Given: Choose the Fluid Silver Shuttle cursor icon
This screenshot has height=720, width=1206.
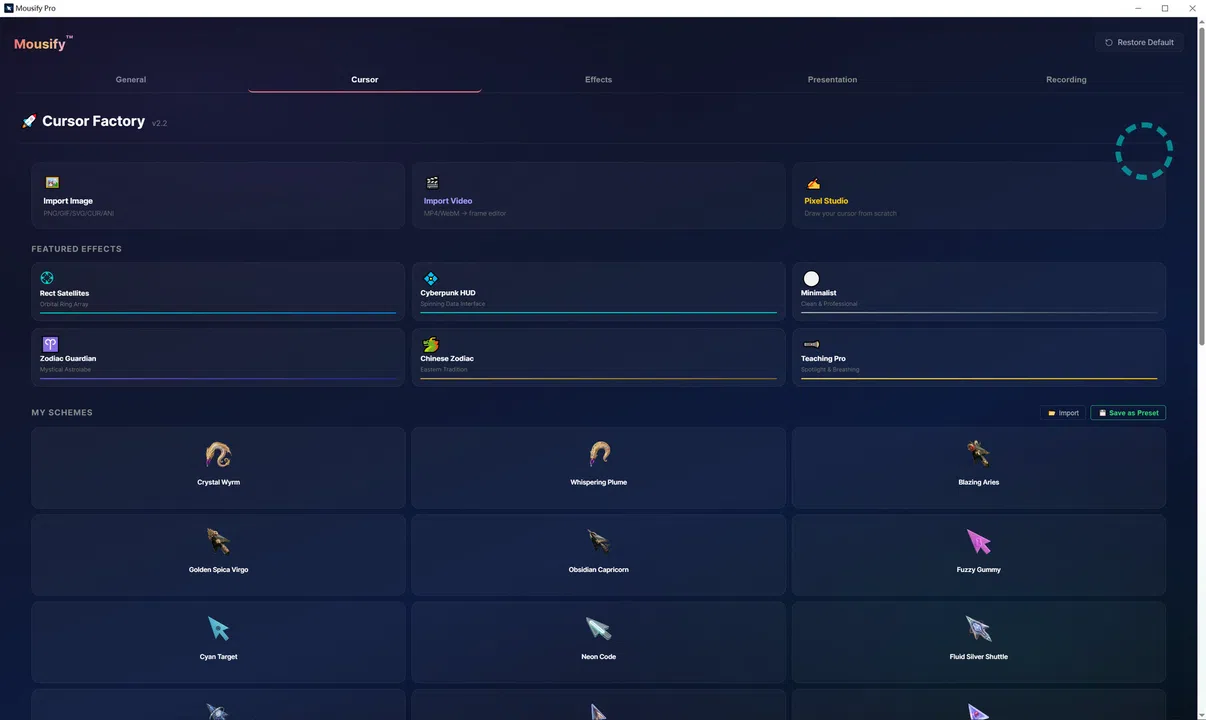Looking at the screenshot, I should tap(978, 629).
